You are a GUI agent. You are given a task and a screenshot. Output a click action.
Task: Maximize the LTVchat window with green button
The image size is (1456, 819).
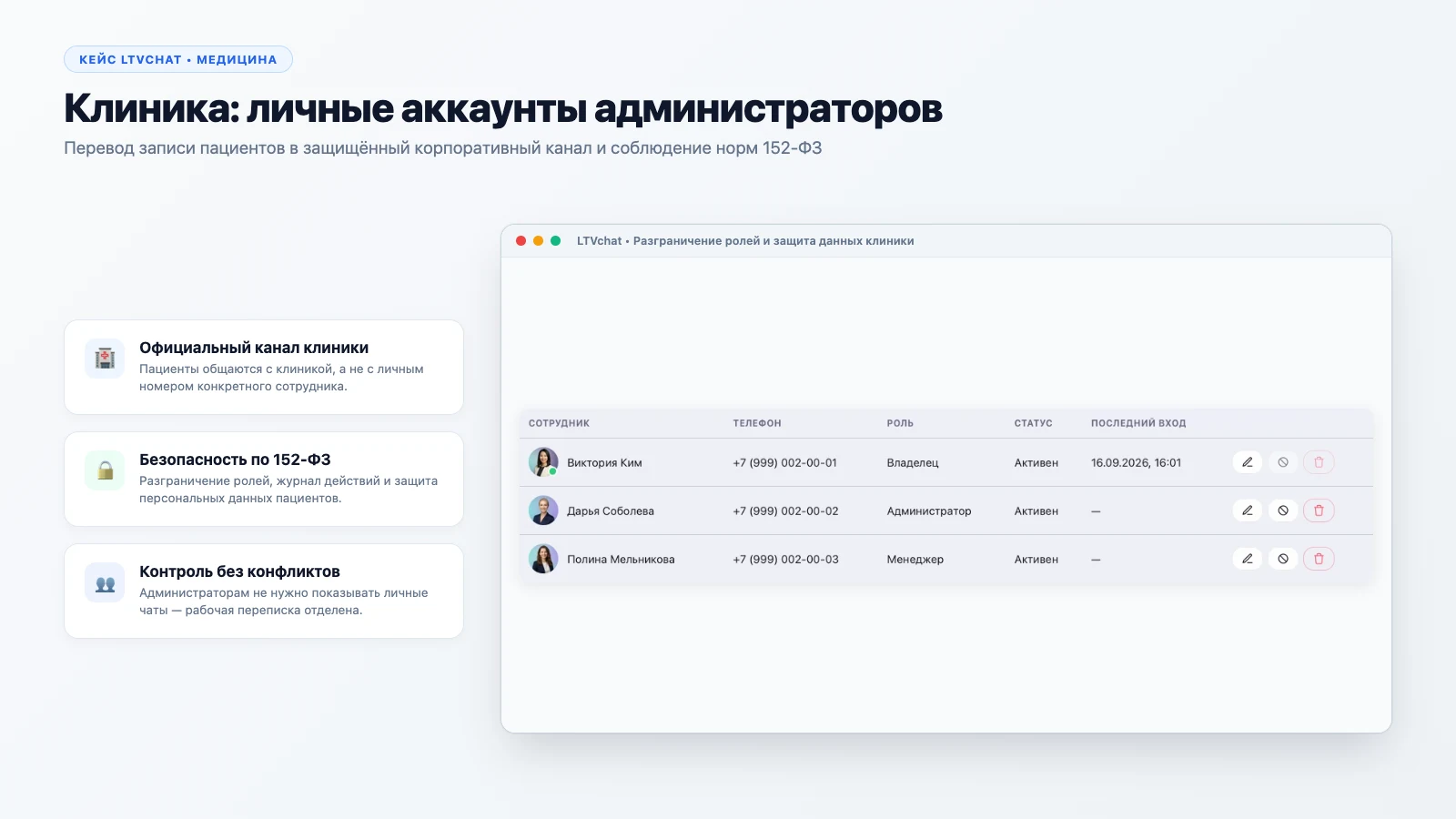(x=556, y=241)
